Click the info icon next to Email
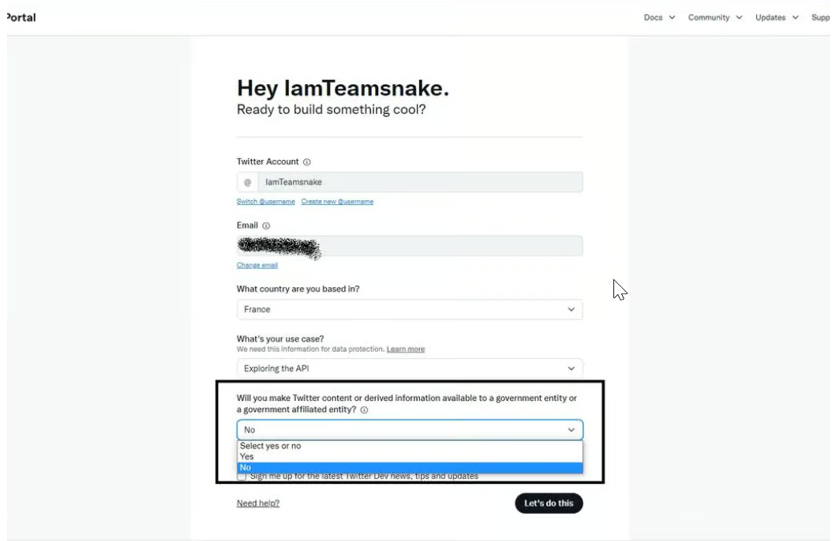Image resolution: width=832 pixels, height=541 pixels. click(x=266, y=225)
